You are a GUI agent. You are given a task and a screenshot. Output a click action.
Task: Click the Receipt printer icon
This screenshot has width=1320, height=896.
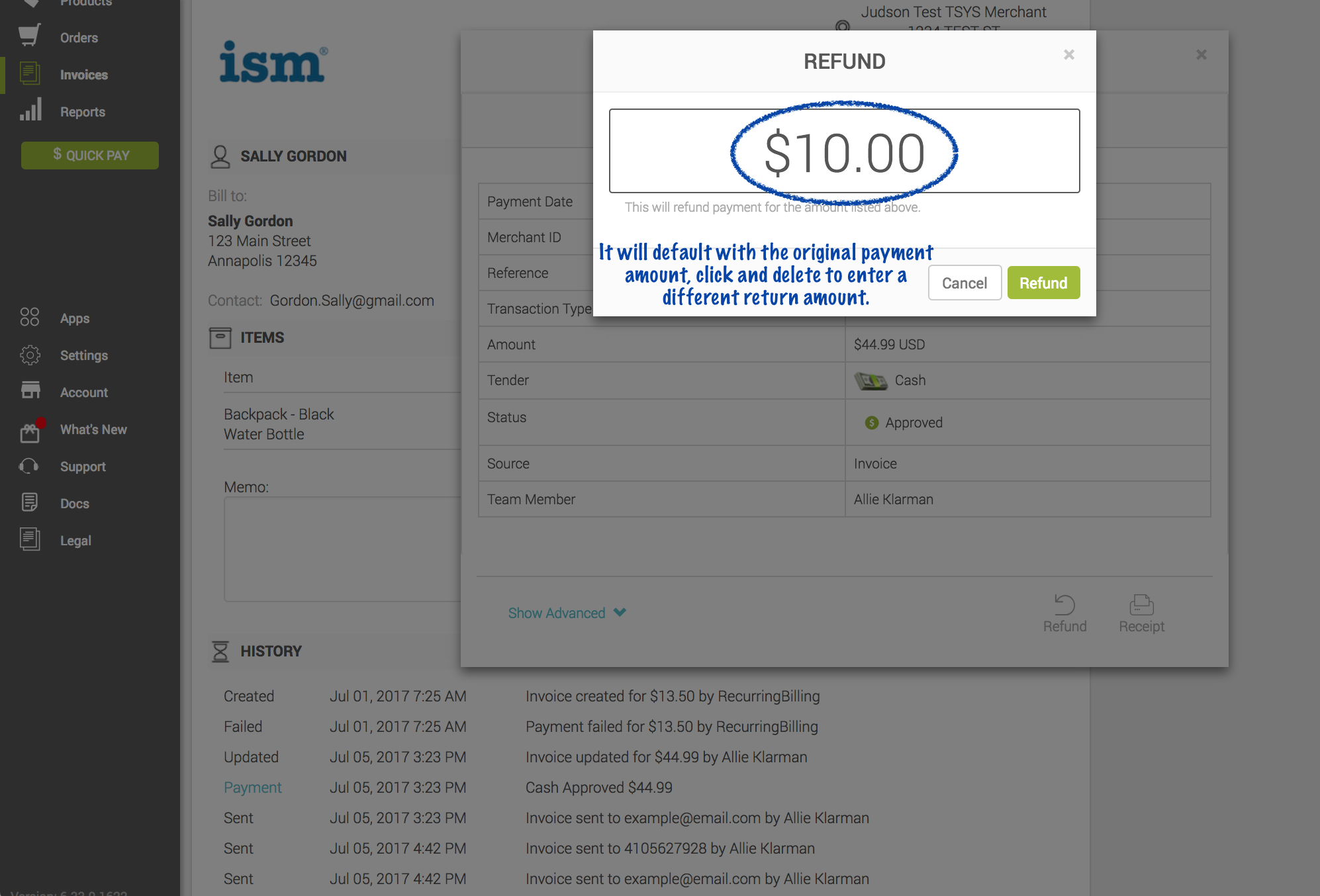[1141, 605]
